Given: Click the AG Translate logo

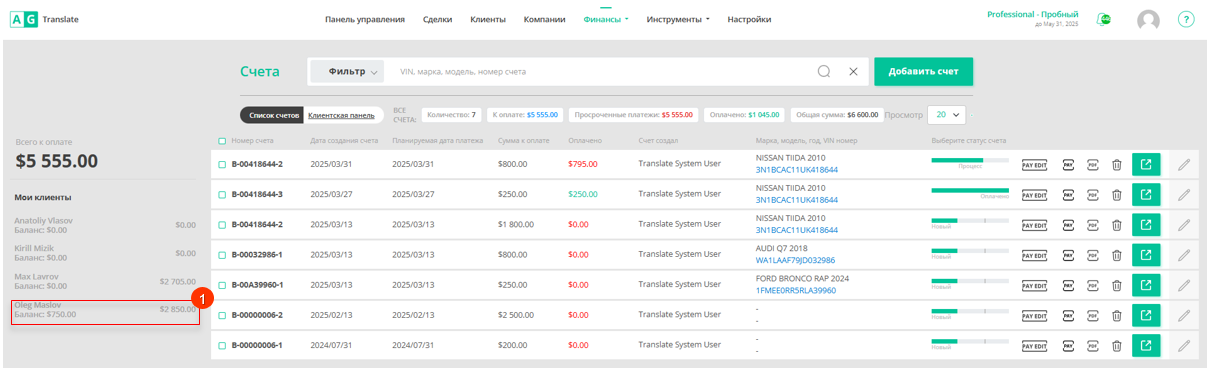Looking at the screenshot, I should tap(45, 19).
